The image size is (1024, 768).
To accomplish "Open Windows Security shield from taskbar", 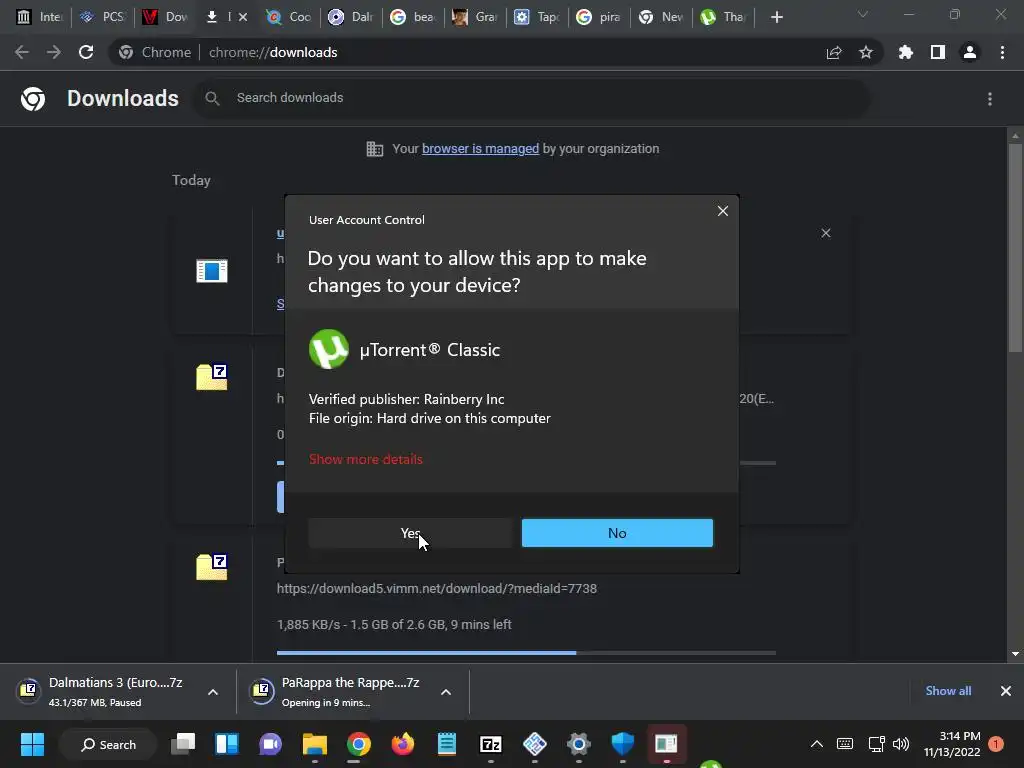I will click(x=622, y=744).
